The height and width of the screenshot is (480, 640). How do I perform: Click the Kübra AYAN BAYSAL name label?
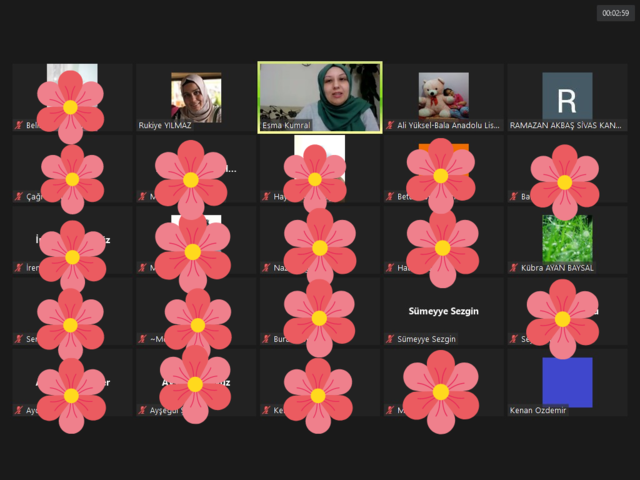click(557, 268)
